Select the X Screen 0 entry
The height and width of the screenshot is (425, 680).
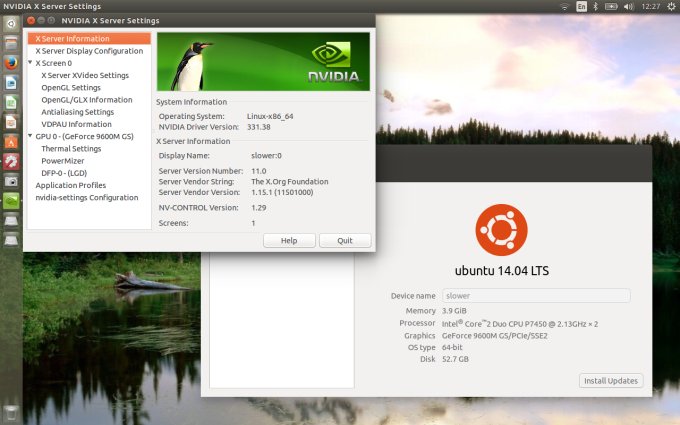click(54, 63)
